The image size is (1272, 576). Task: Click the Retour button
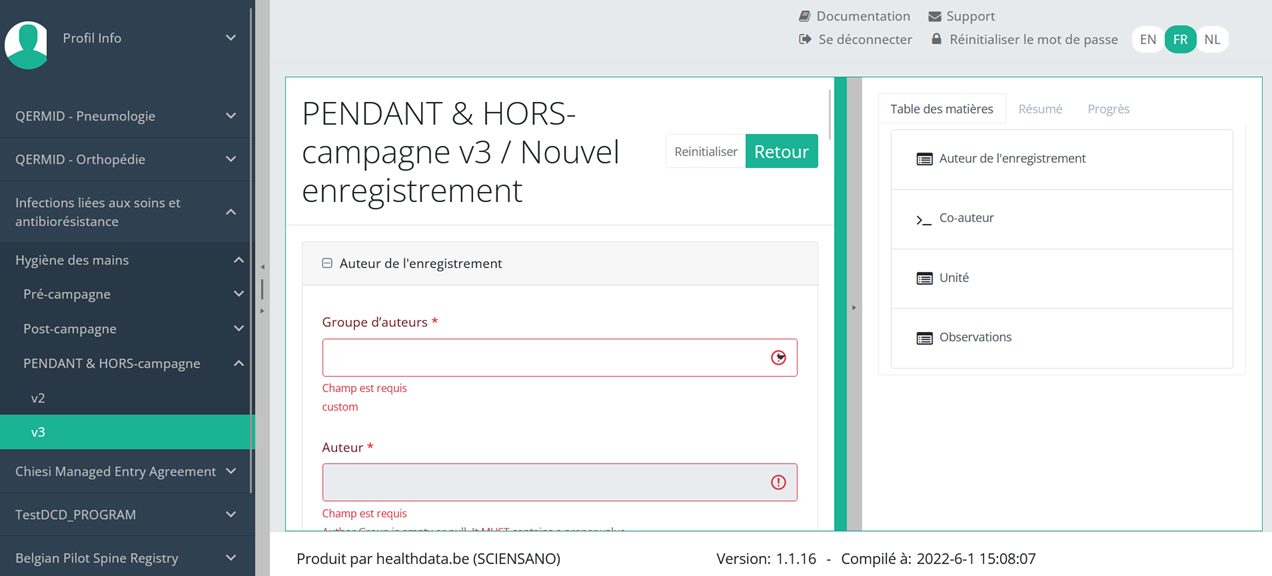(781, 152)
